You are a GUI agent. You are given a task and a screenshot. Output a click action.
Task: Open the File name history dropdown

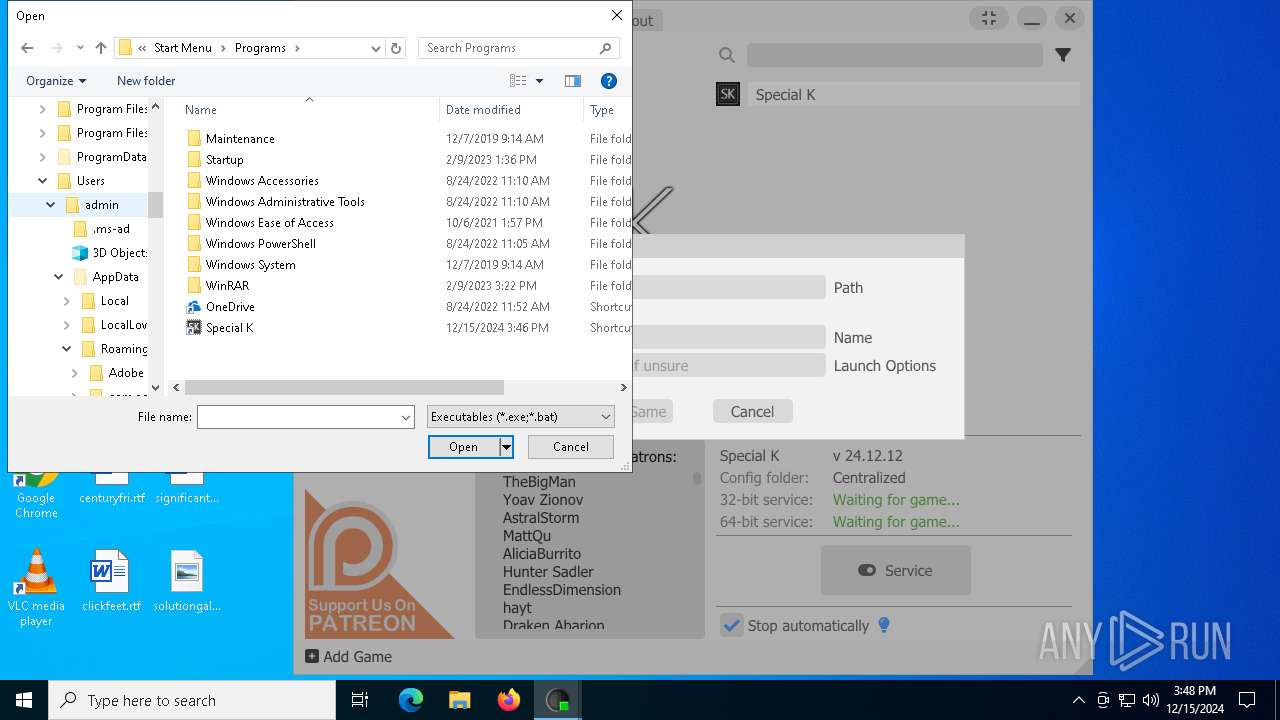point(406,417)
